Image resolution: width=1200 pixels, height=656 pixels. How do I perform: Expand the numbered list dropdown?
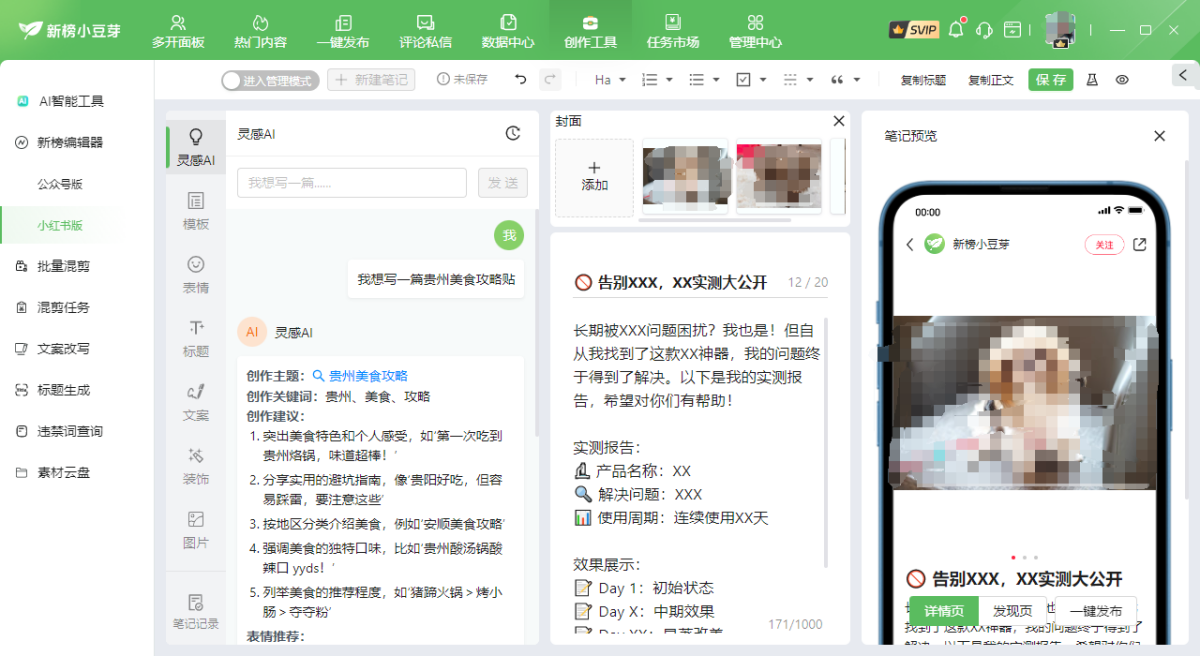coord(657,80)
